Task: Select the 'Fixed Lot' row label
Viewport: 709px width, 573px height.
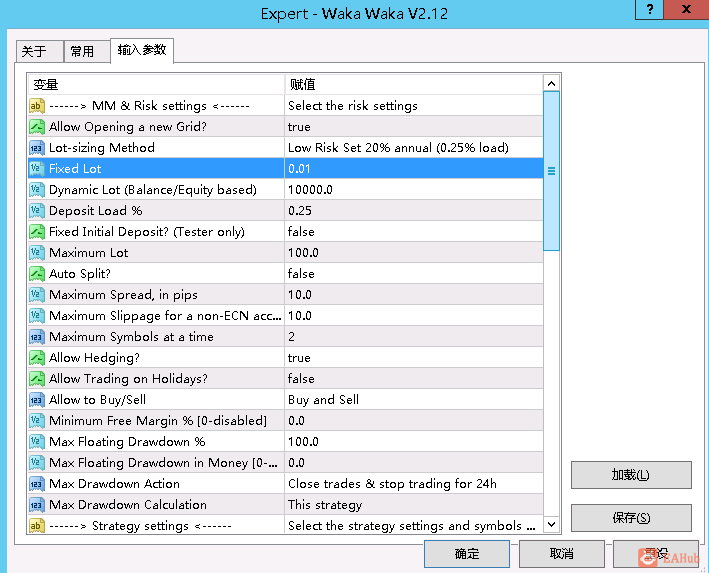Action: coord(75,169)
